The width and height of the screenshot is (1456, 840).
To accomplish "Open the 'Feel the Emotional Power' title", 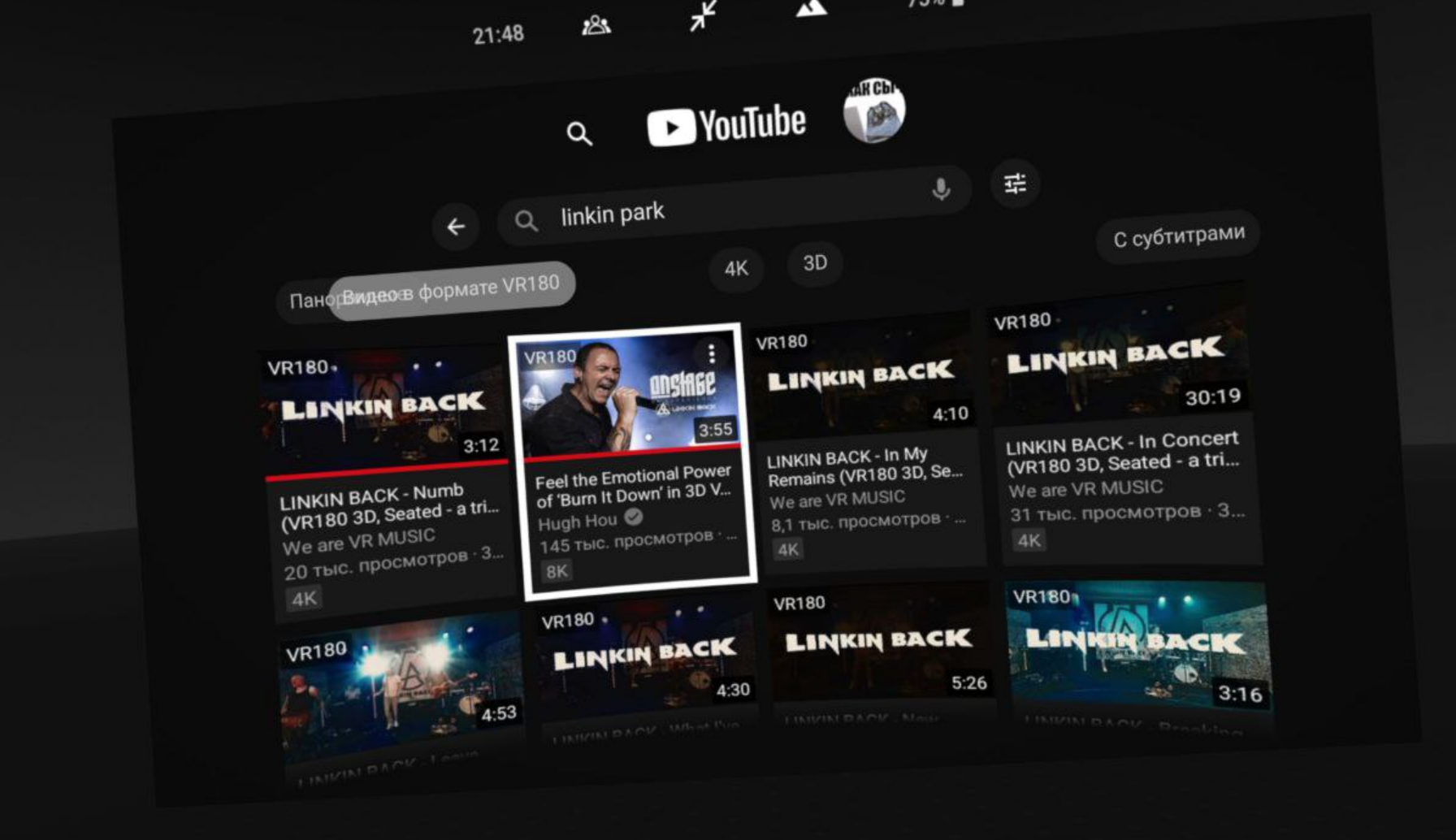I will point(633,485).
